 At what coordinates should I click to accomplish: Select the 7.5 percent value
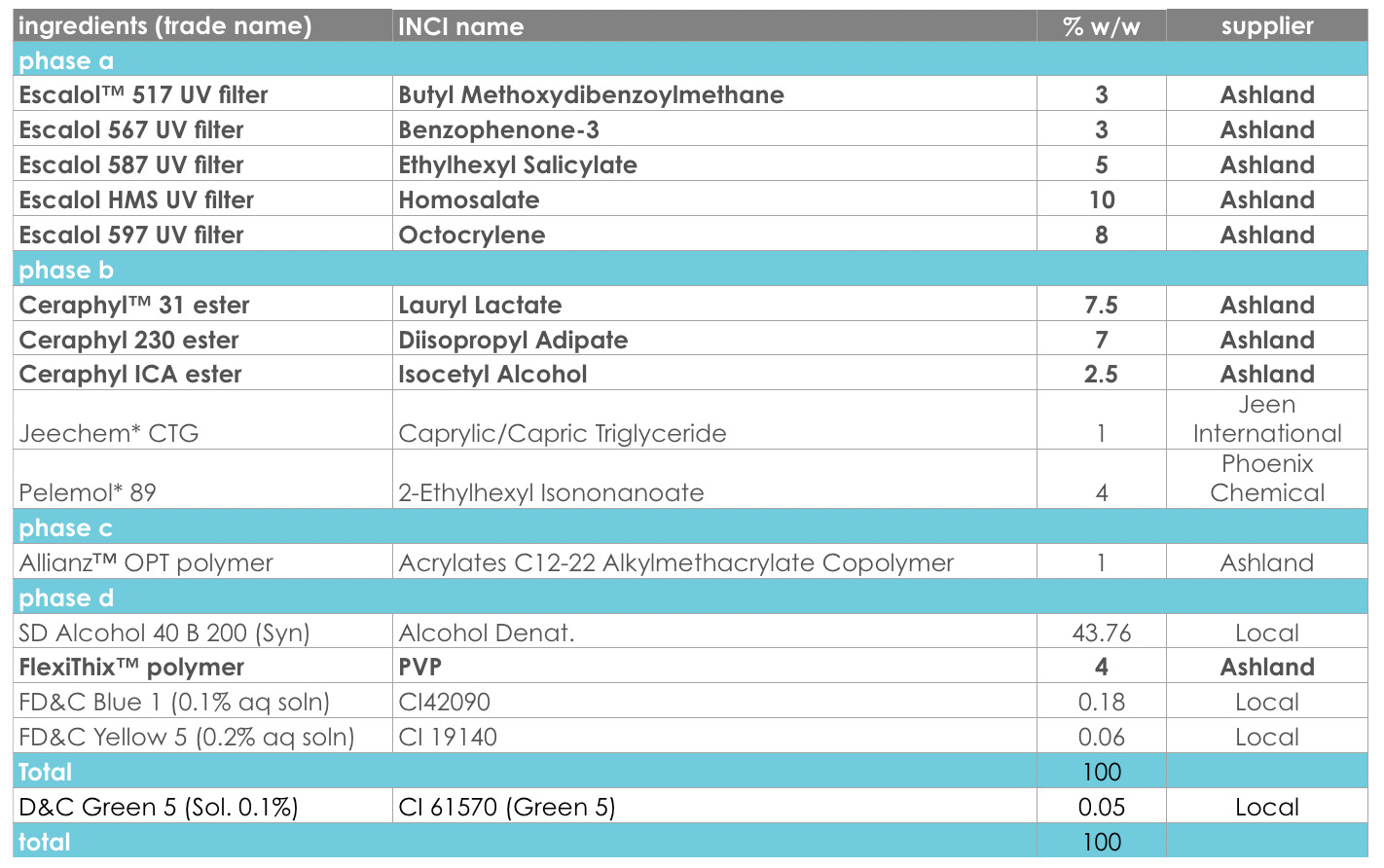(1102, 305)
